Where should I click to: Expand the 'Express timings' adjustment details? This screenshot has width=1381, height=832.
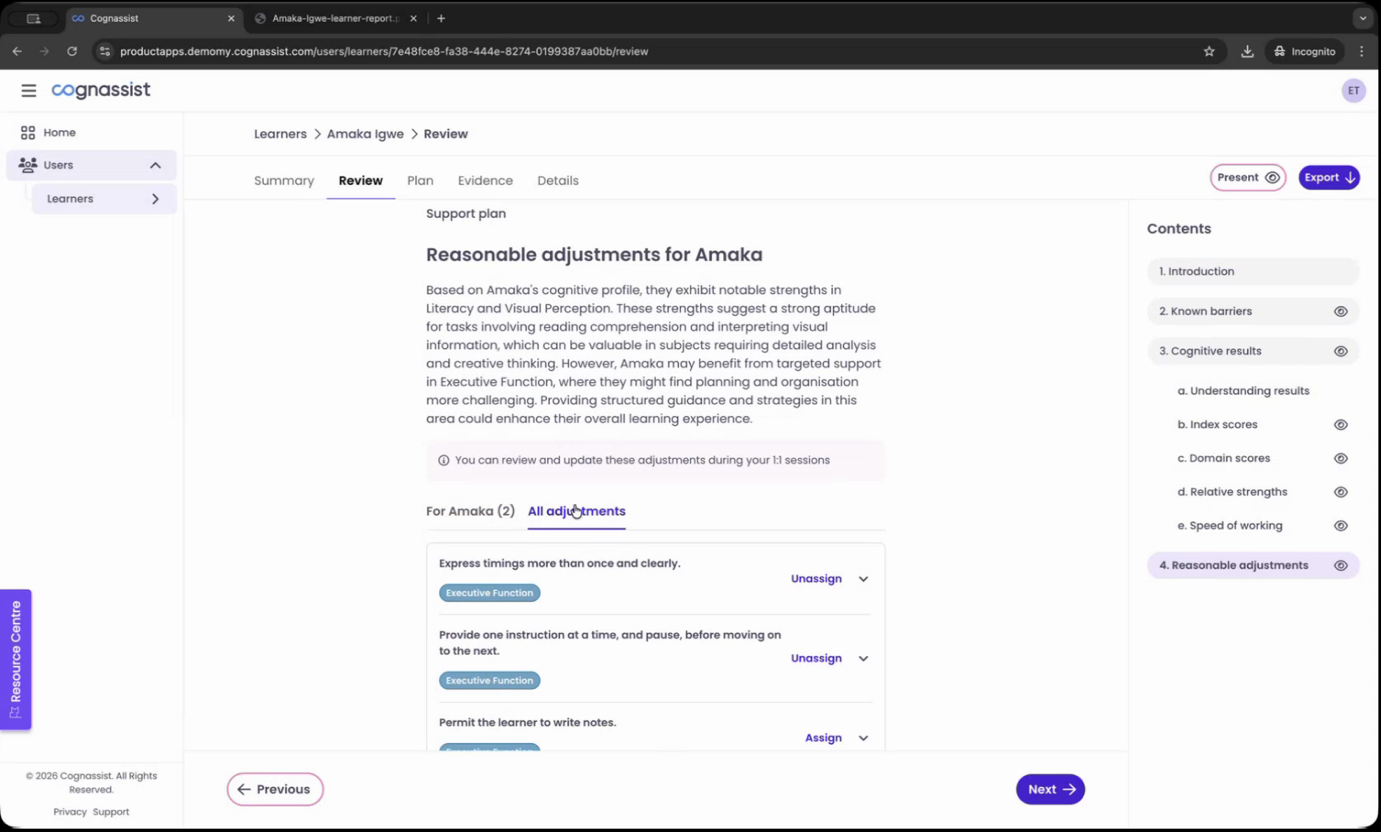863,579
